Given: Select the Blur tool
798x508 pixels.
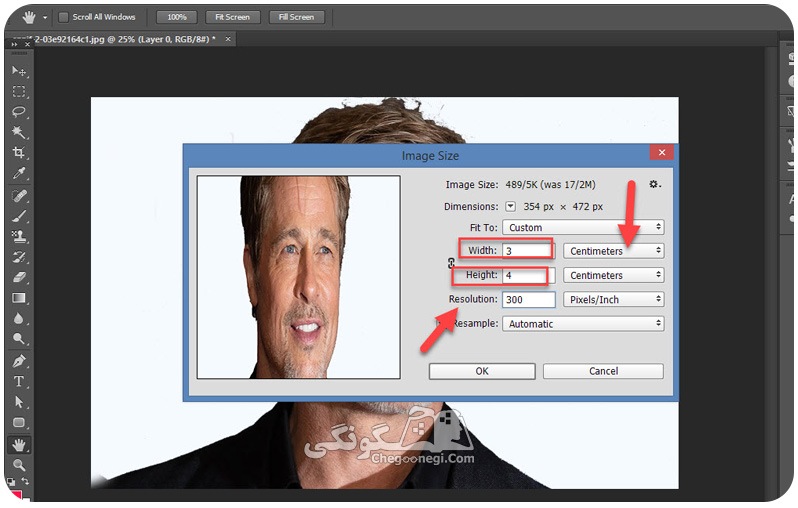Looking at the screenshot, I should pos(19,319).
